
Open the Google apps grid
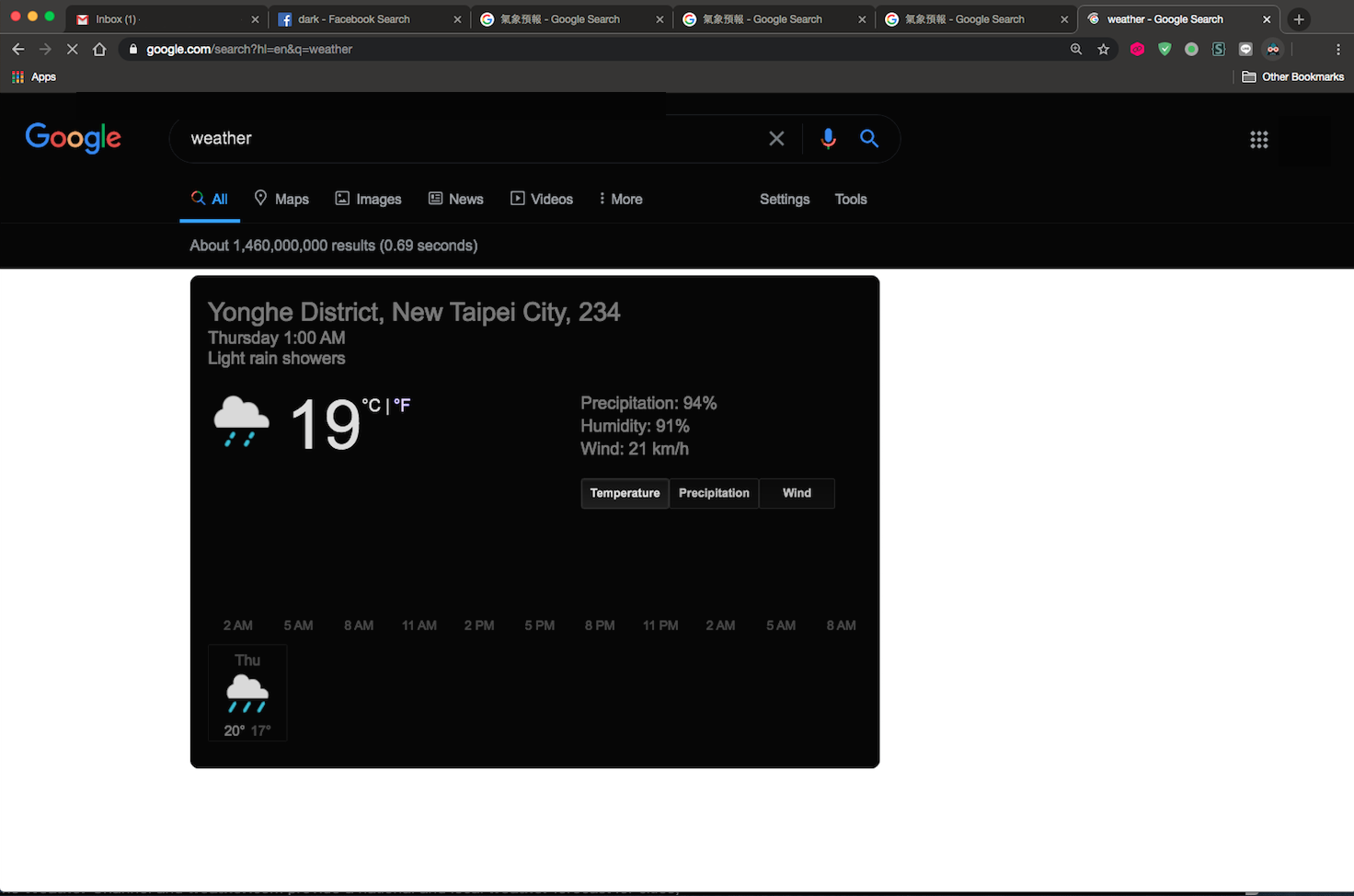coord(1259,139)
